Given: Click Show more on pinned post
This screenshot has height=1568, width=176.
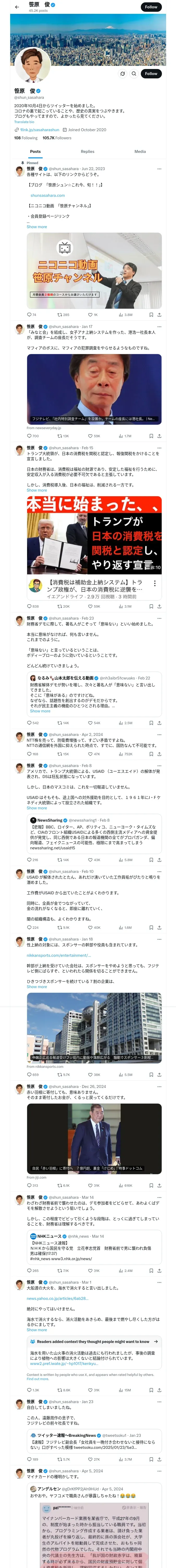Looking at the screenshot, I should (x=37, y=226).
